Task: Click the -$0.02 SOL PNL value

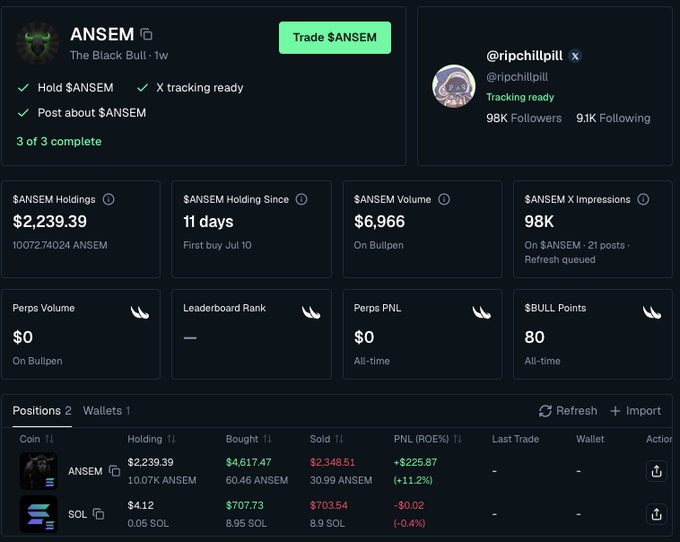Action: [x=409, y=506]
